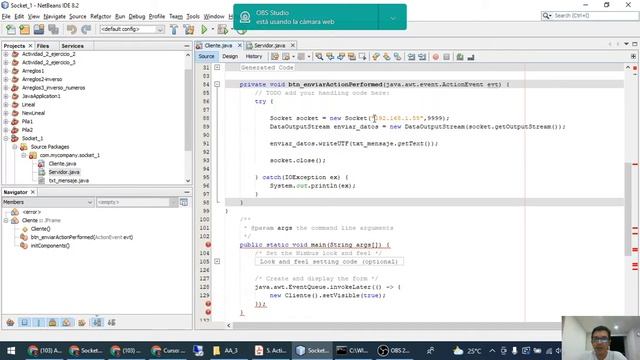Click the Redo arrow icon
640x360 pixels.
(x=86, y=29)
